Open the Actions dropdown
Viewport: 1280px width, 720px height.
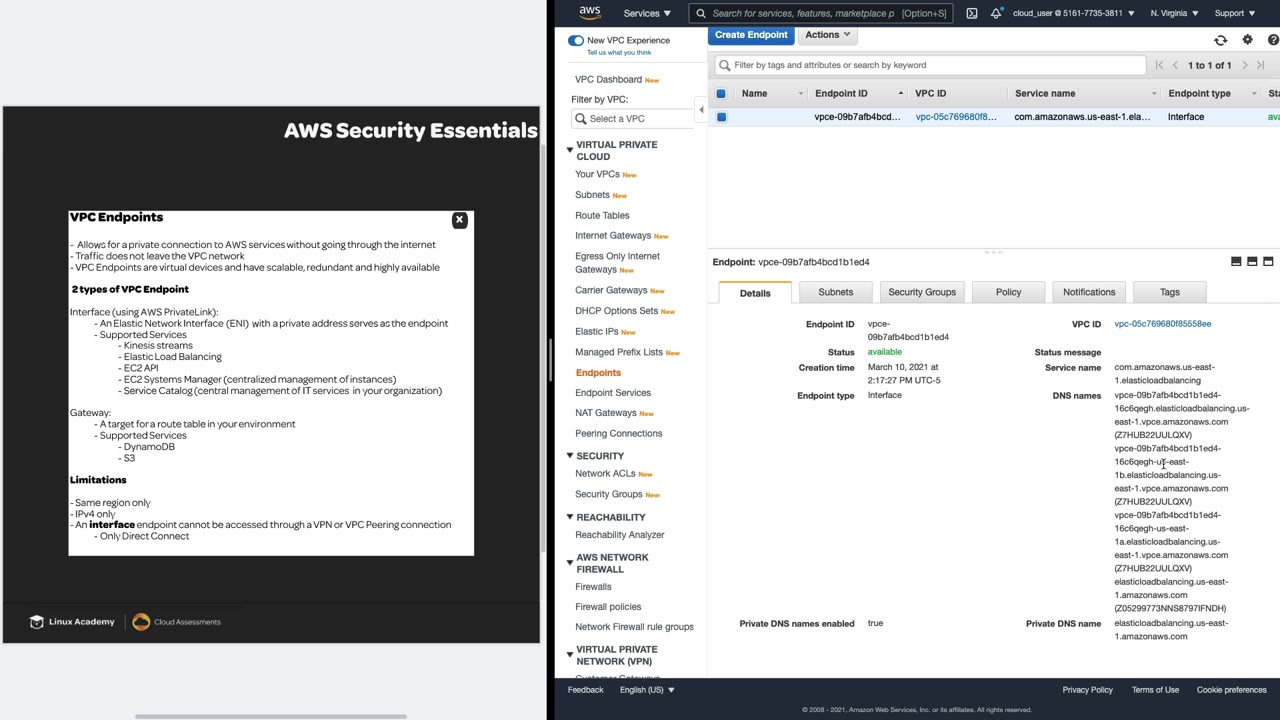pos(827,35)
